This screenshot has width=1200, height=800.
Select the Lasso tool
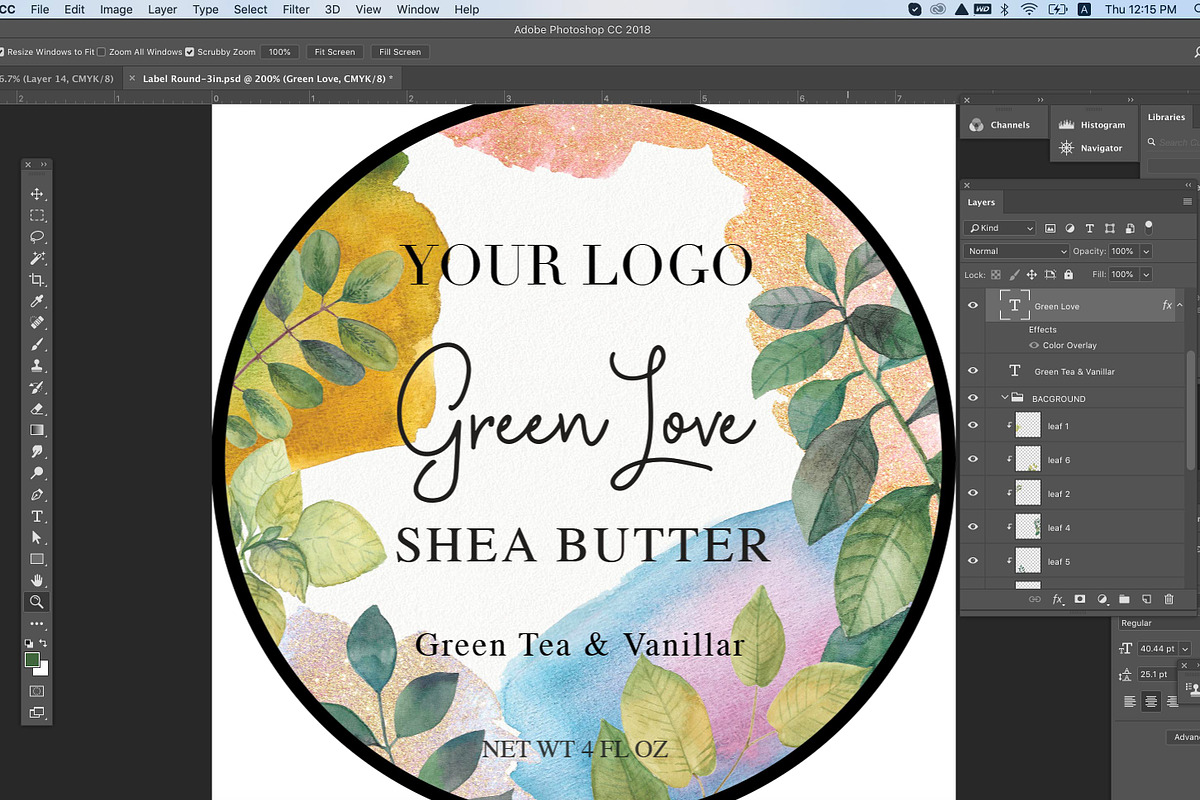point(37,237)
